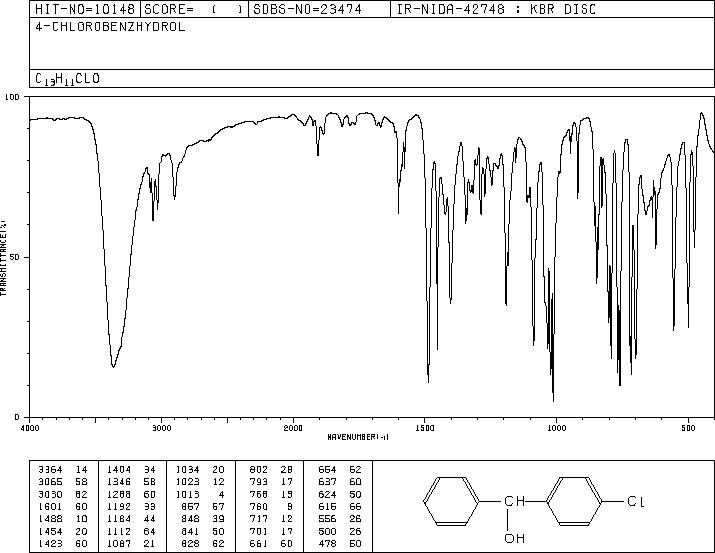Image resolution: width=715 pixels, height=553 pixels.
Task: Click the 1000 tick label on wavenumber axis
Action: [x=557, y=428]
